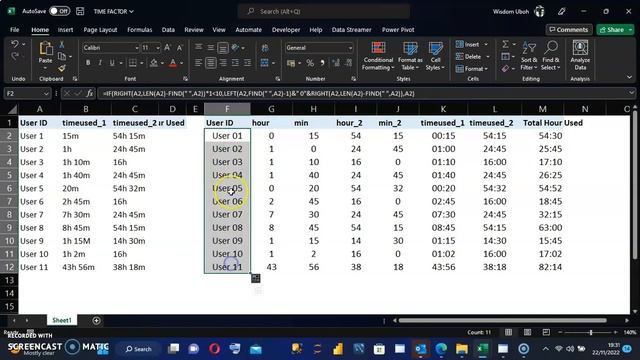Viewport: 640px width, 360px height.
Task: Adjust the zoom slider handle
Action: pyautogui.click(x=591, y=332)
